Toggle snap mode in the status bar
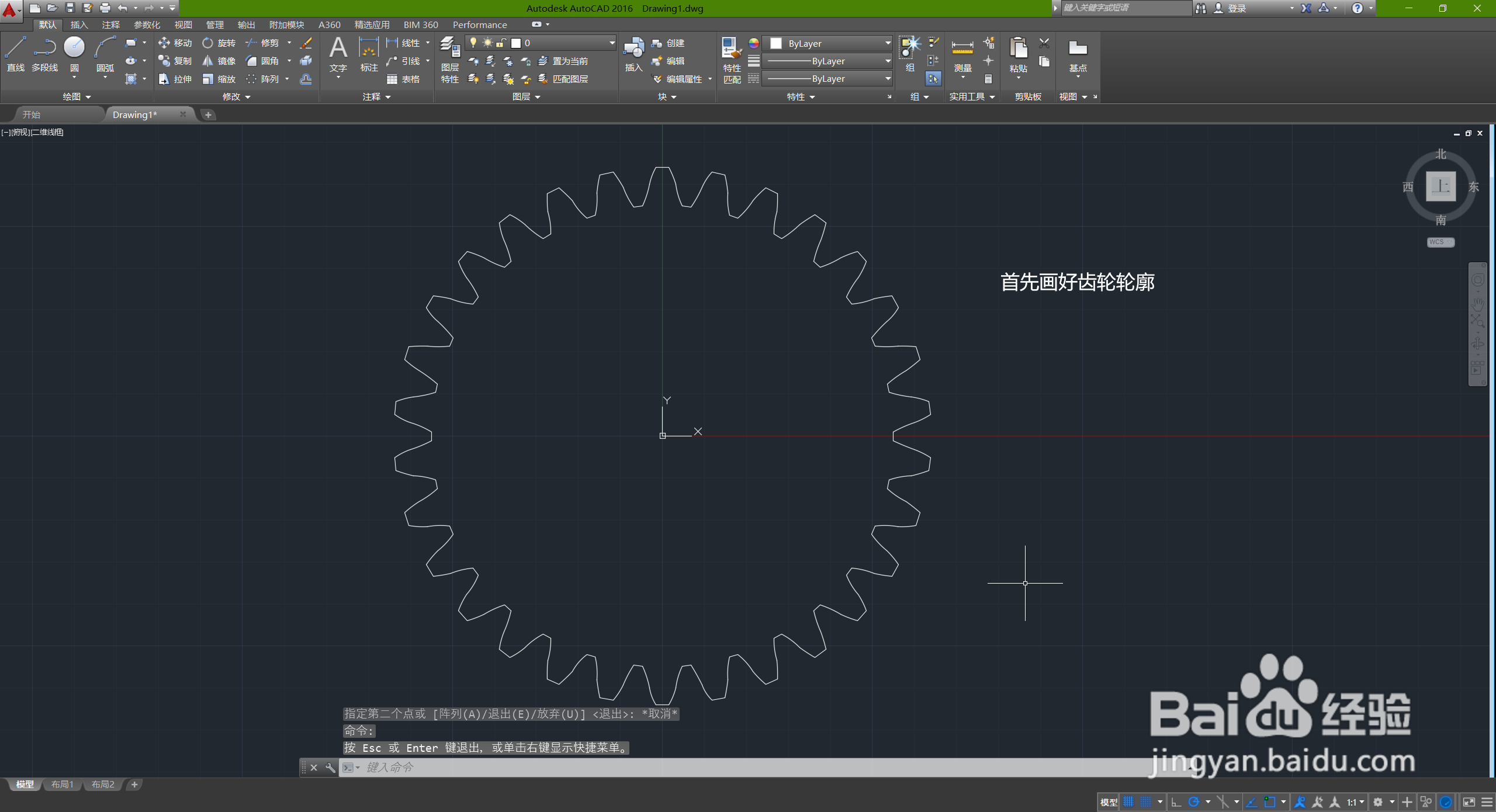The height and width of the screenshot is (812, 1496). (x=1146, y=801)
